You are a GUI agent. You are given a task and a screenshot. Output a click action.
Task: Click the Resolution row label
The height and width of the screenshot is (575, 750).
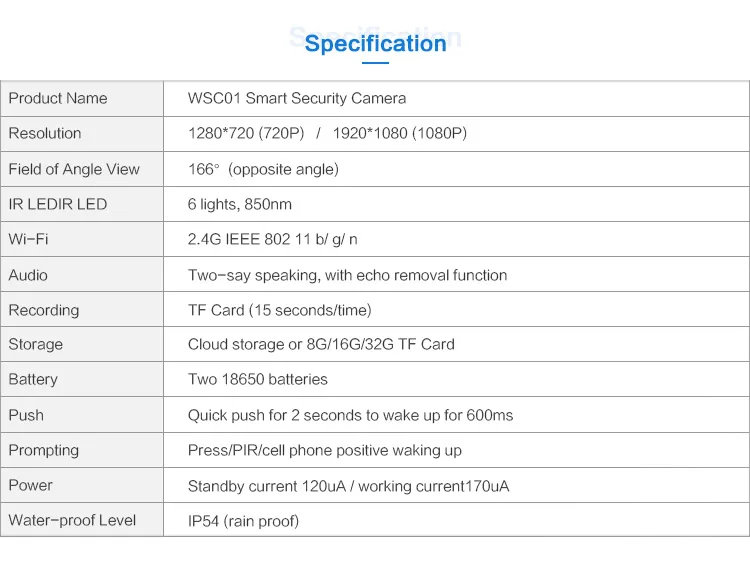45,133
